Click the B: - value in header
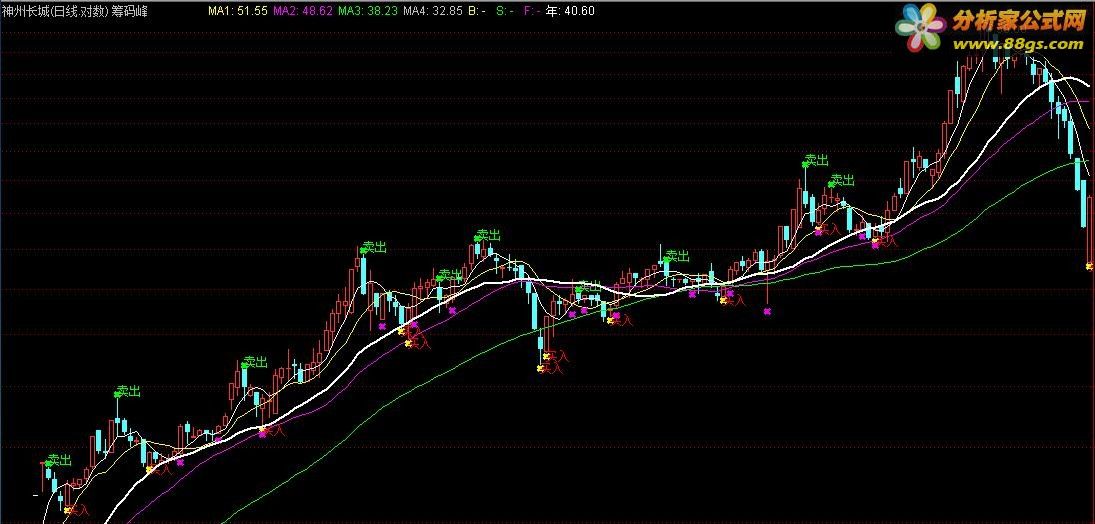1095x524 pixels. (x=476, y=11)
